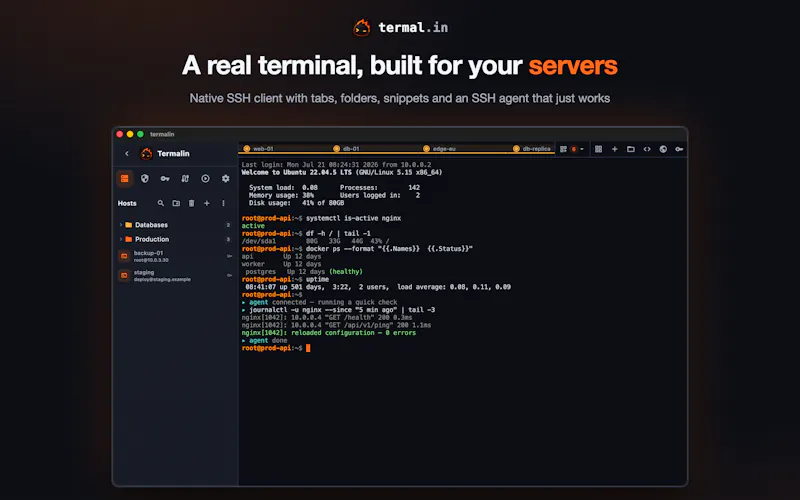Click the terminal prompt cursor line
The height and width of the screenshot is (500, 800).
click(x=276, y=348)
